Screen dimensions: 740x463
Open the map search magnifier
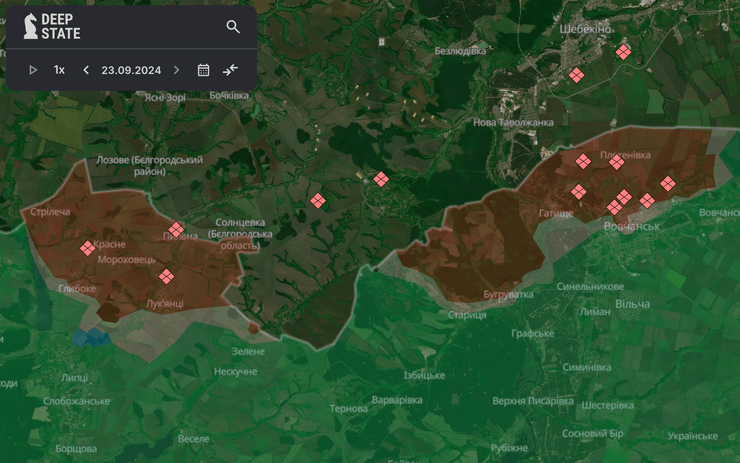pyautogui.click(x=233, y=26)
